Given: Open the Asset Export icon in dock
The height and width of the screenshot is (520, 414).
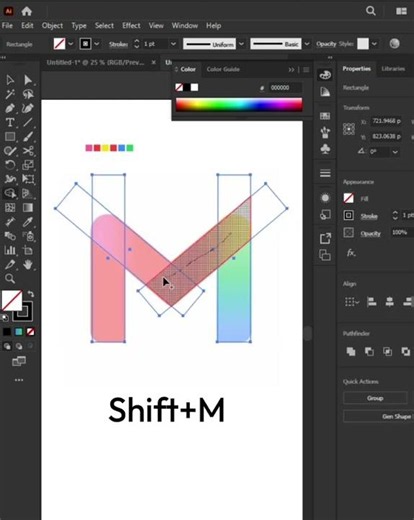Looking at the screenshot, I should point(325,238).
